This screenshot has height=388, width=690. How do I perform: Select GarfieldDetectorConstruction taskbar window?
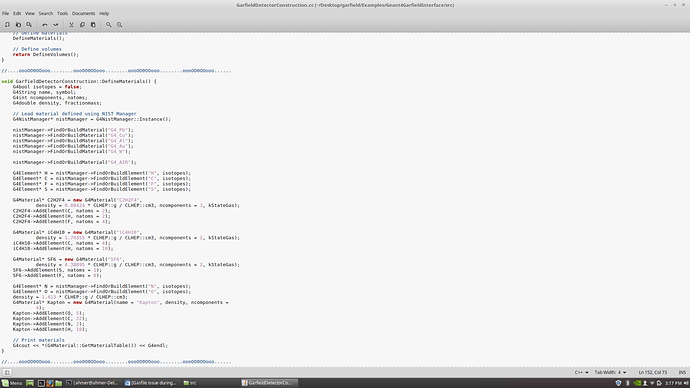pyautogui.click(x=268, y=383)
